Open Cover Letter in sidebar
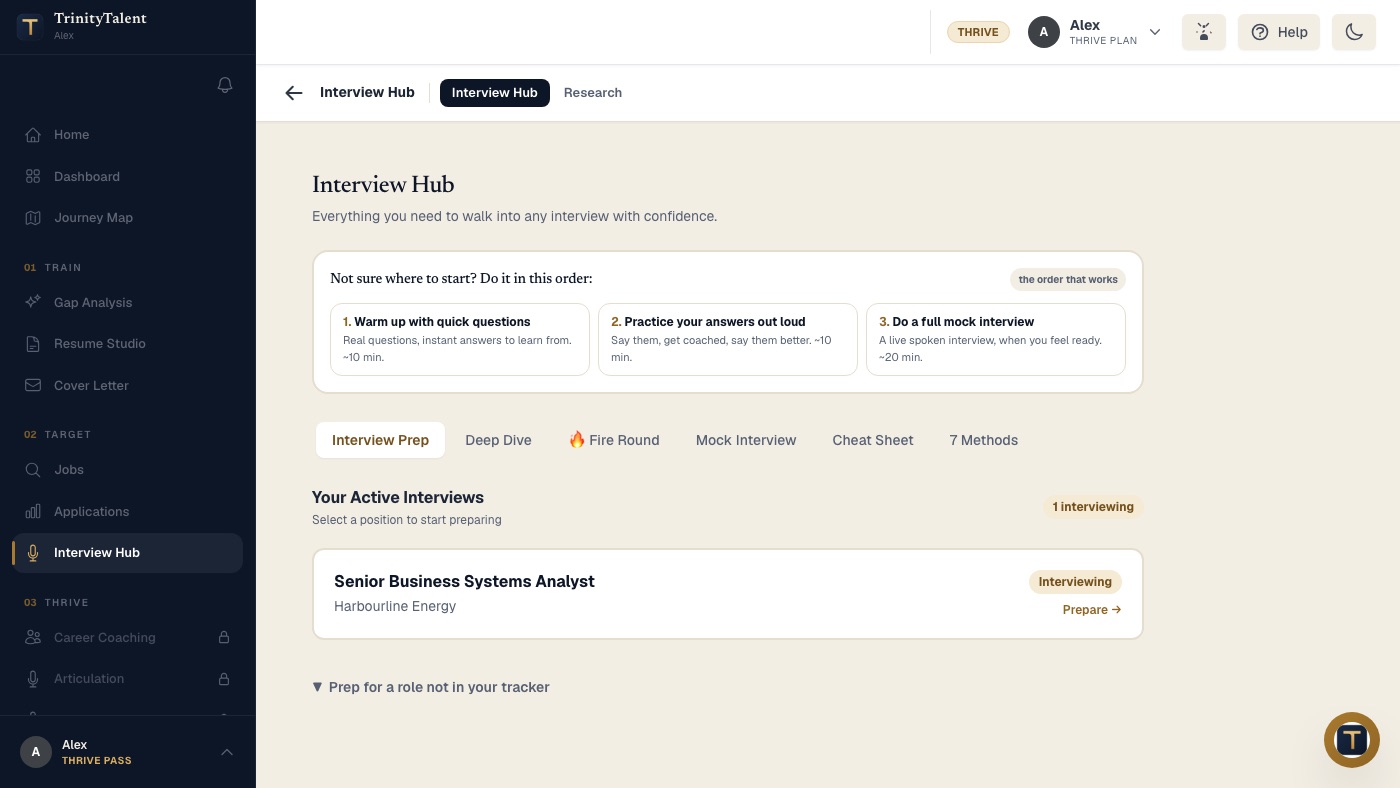Screen dimensions: 1400x788 click(128, 385)
